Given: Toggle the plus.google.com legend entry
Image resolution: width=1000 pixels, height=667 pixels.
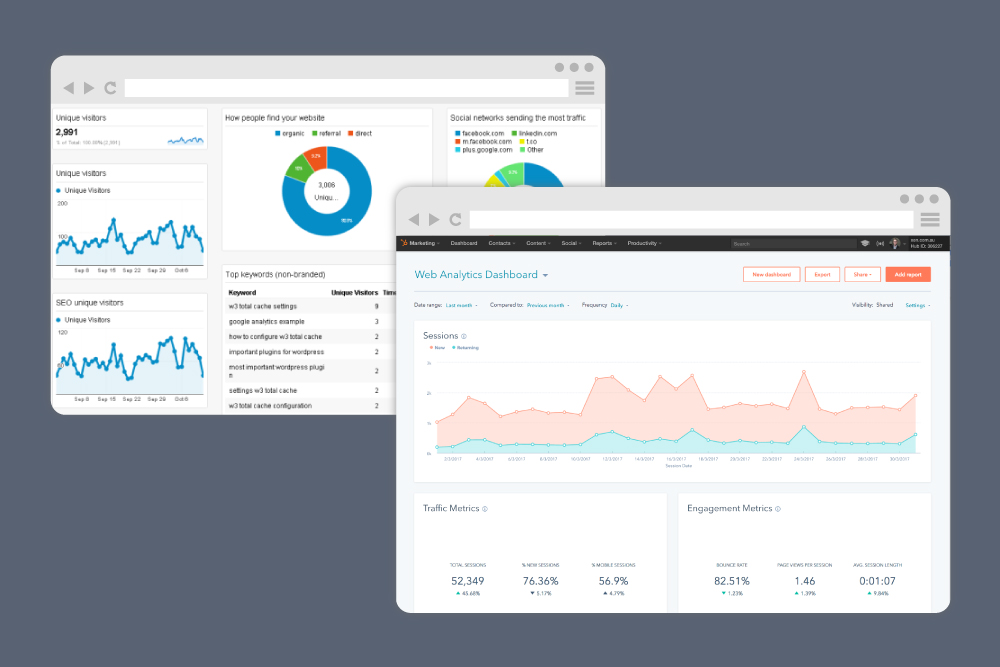Looking at the screenshot, I should click(x=483, y=150).
